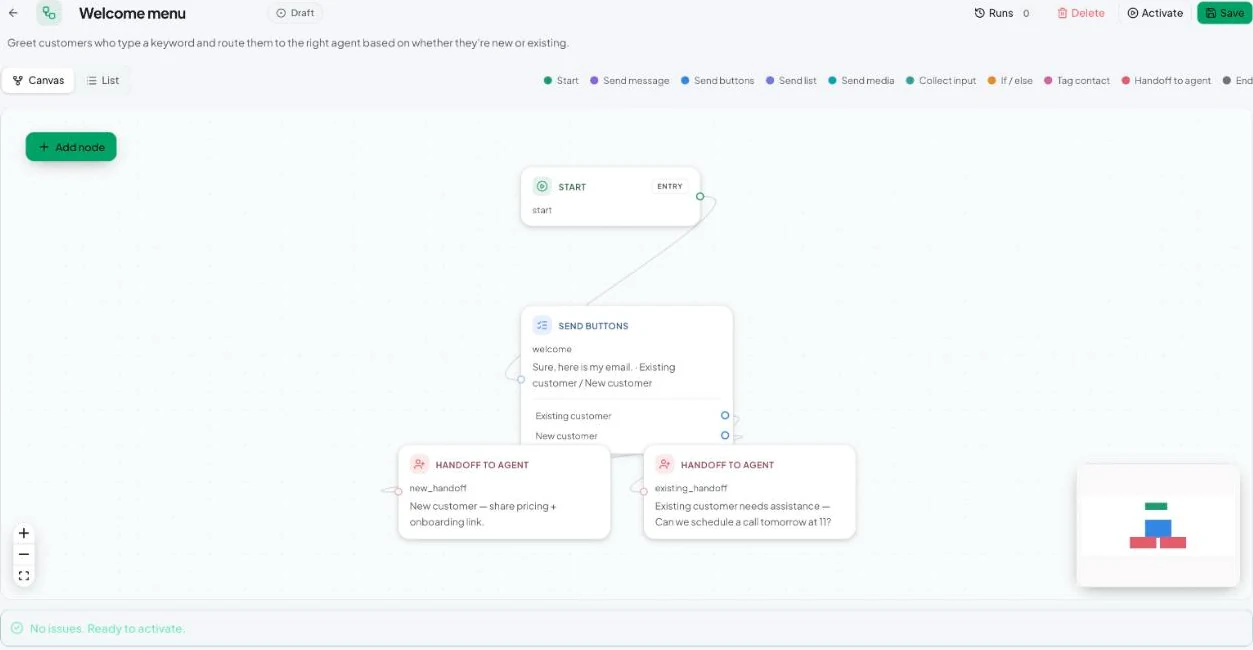1253x650 pixels.
Task: Select the existing_handoff node text
Action: [742, 514]
